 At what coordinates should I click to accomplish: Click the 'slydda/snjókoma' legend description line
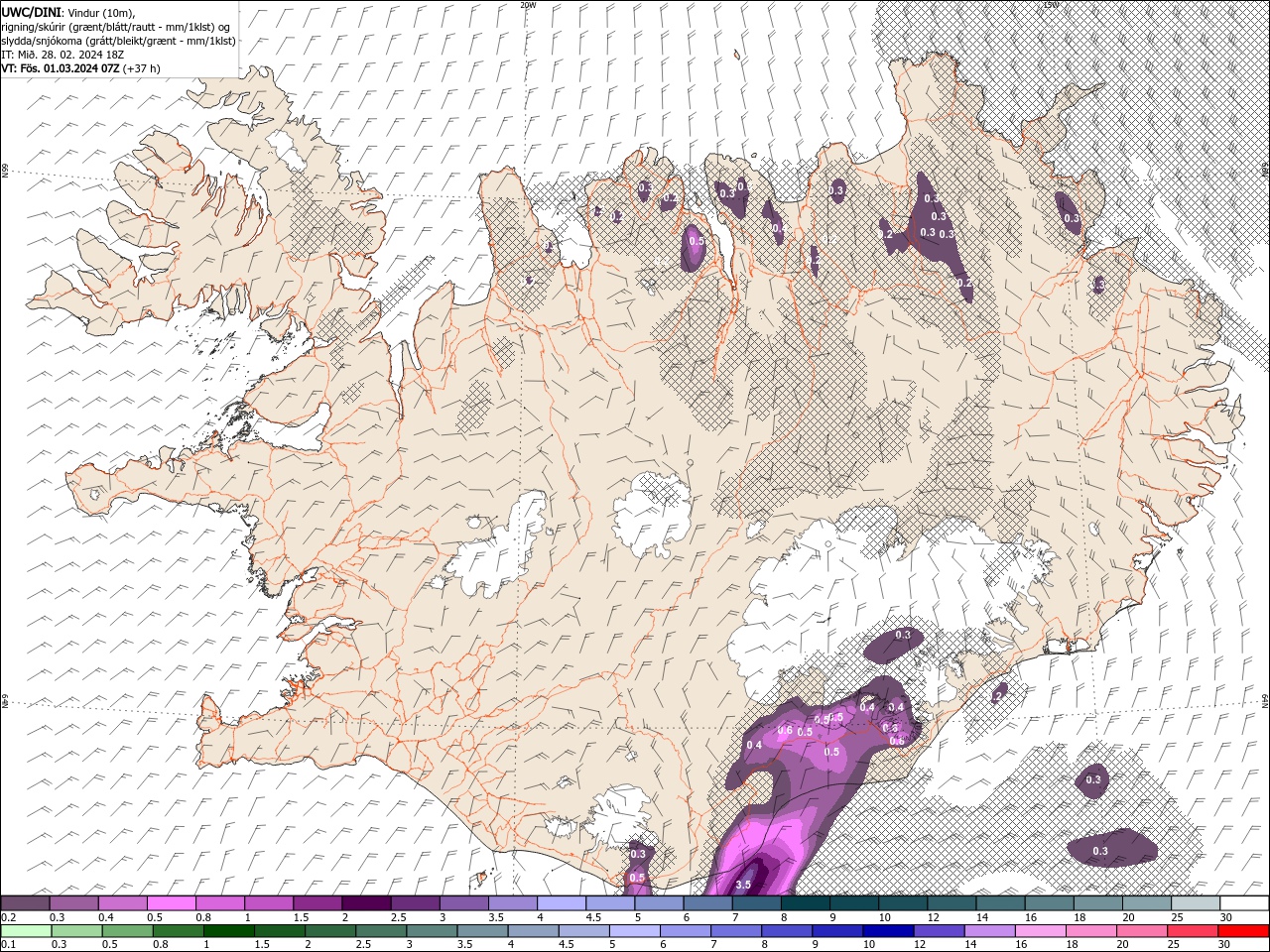click(118, 41)
